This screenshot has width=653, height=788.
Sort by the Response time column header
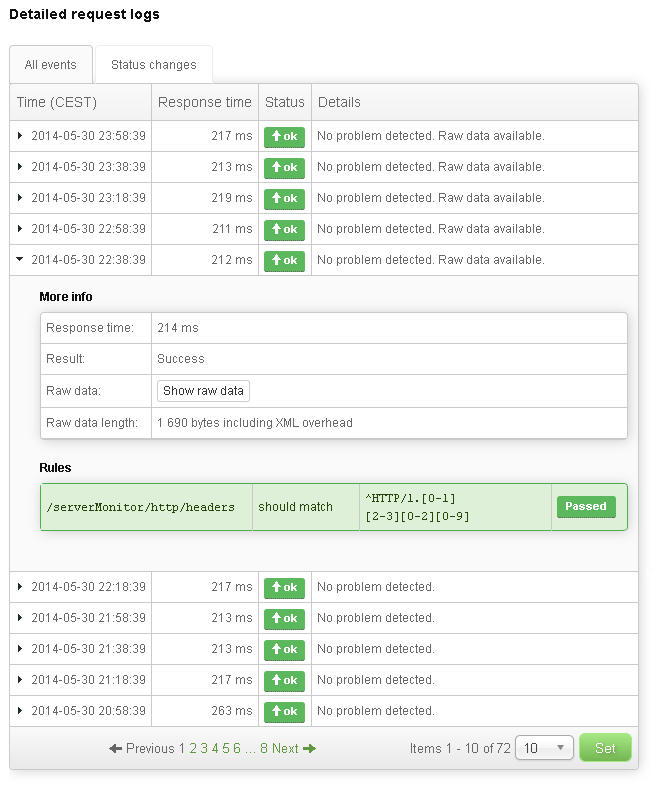pyautogui.click(x=205, y=102)
